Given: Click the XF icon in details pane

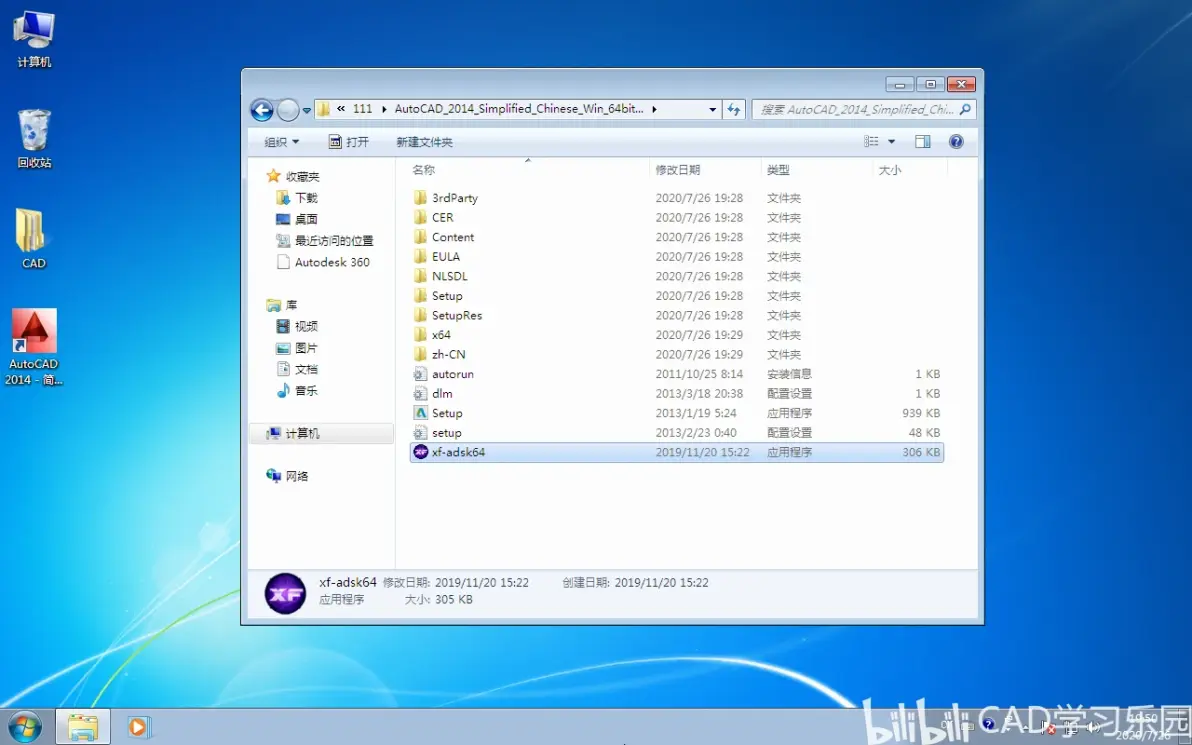Looking at the screenshot, I should (285, 594).
